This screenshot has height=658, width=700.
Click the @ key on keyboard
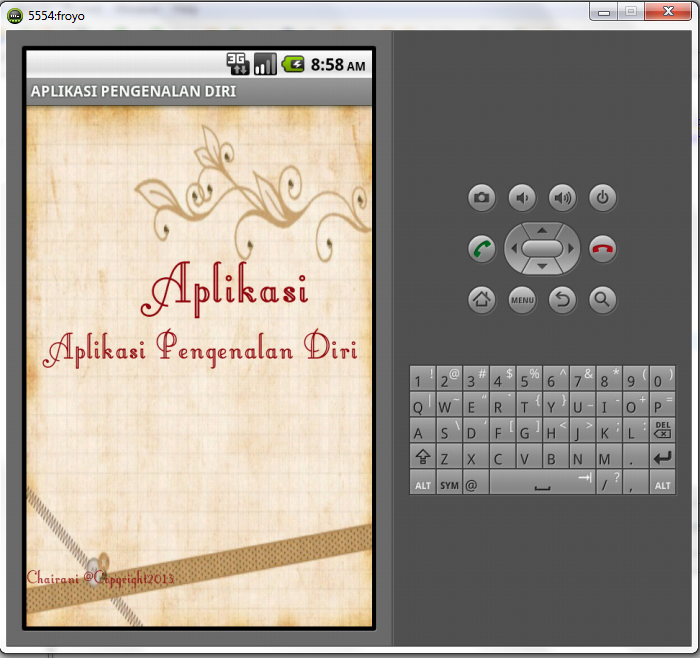[x=475, y=483]
